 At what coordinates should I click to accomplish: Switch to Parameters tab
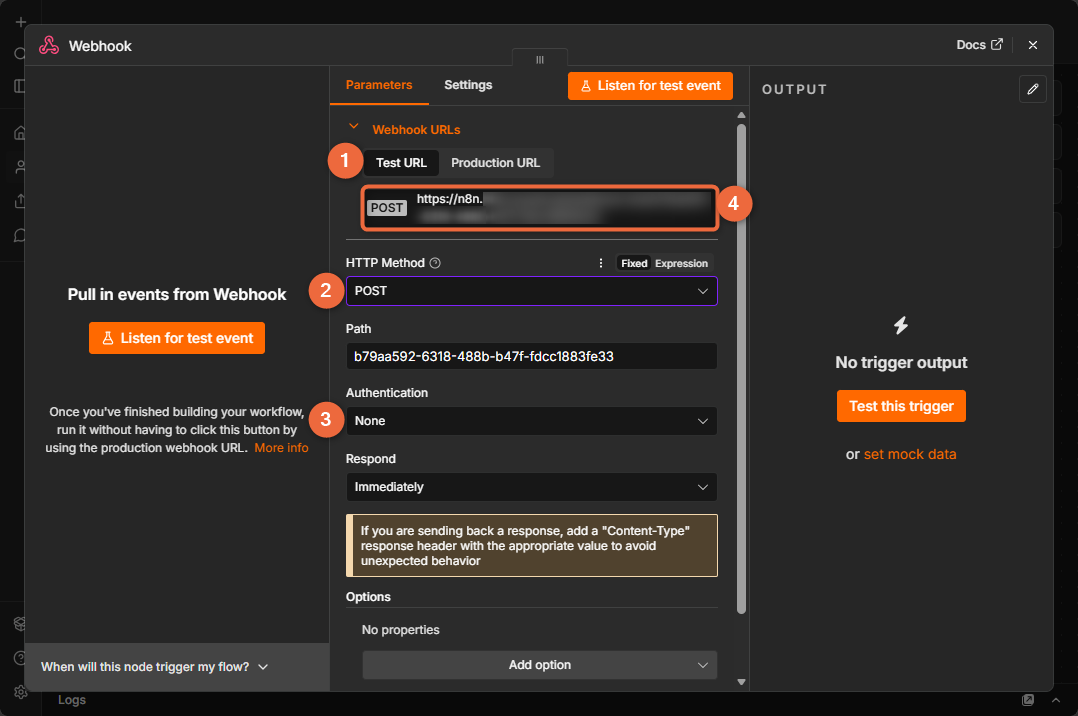[379, 85]
